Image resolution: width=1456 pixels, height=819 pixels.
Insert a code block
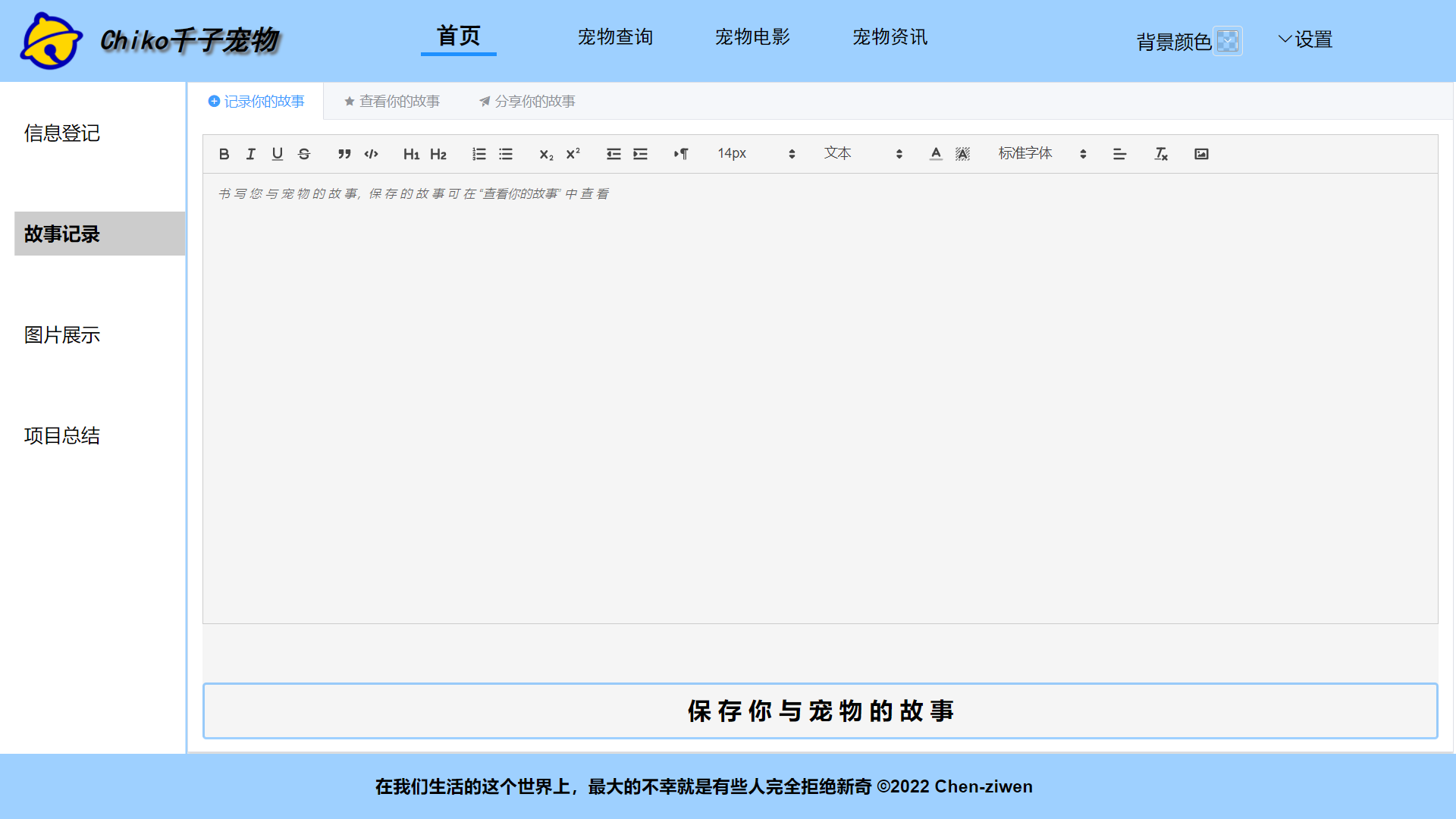click(x=371, y=154)
